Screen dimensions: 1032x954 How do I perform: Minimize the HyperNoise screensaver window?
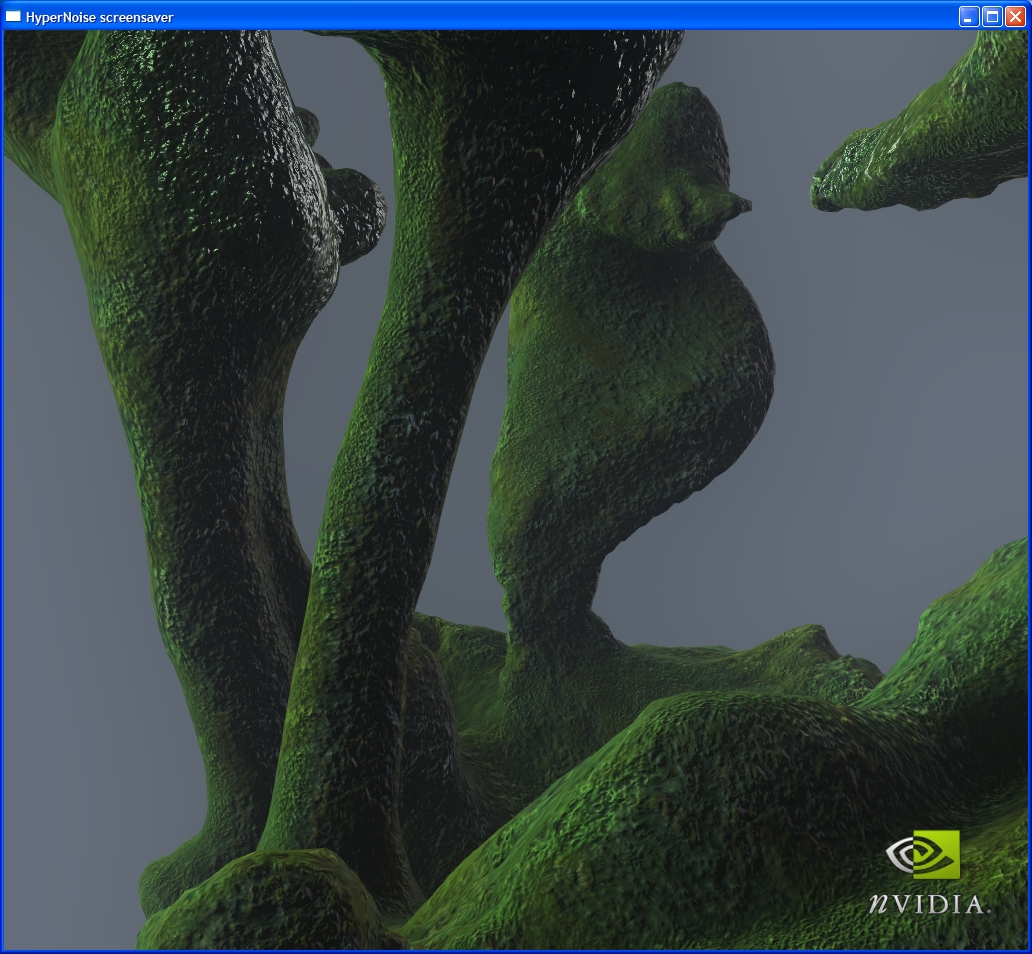[x=968, y=16]
